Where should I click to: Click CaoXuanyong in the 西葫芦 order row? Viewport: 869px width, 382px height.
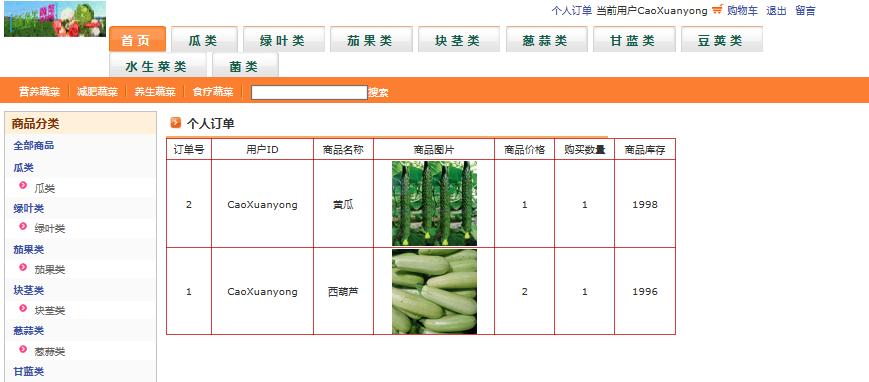coord(262,292)
